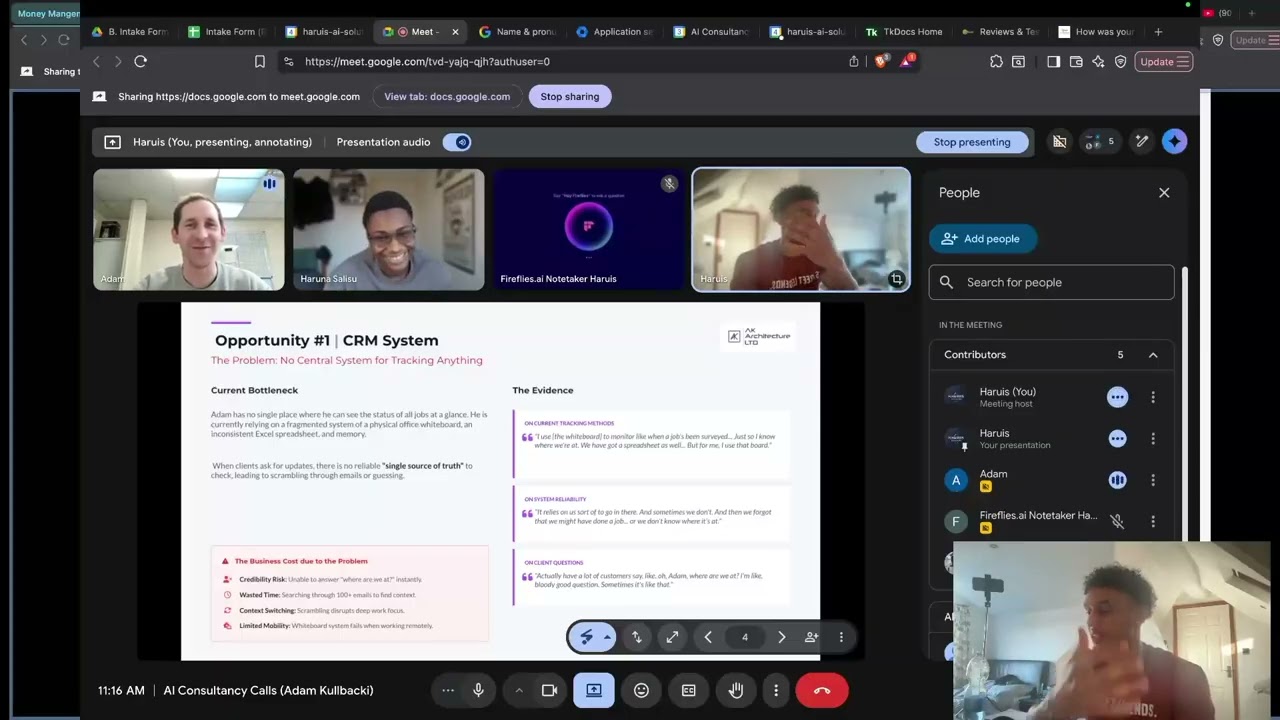The width and height of the screenshot is (1280, 720).
Task: Switch to TkDocs Home tab
Action: (x=905, y=32)
